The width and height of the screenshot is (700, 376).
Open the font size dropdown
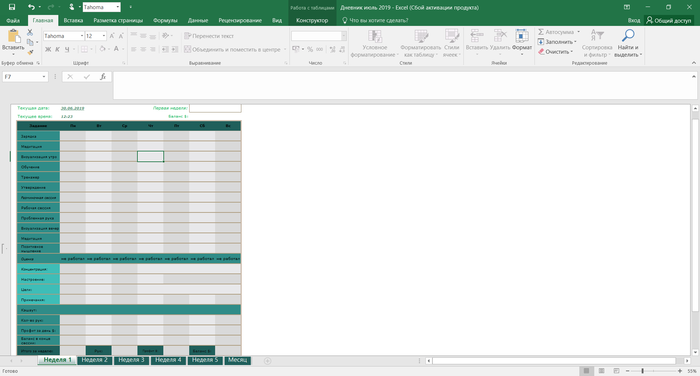click(104, 36)
